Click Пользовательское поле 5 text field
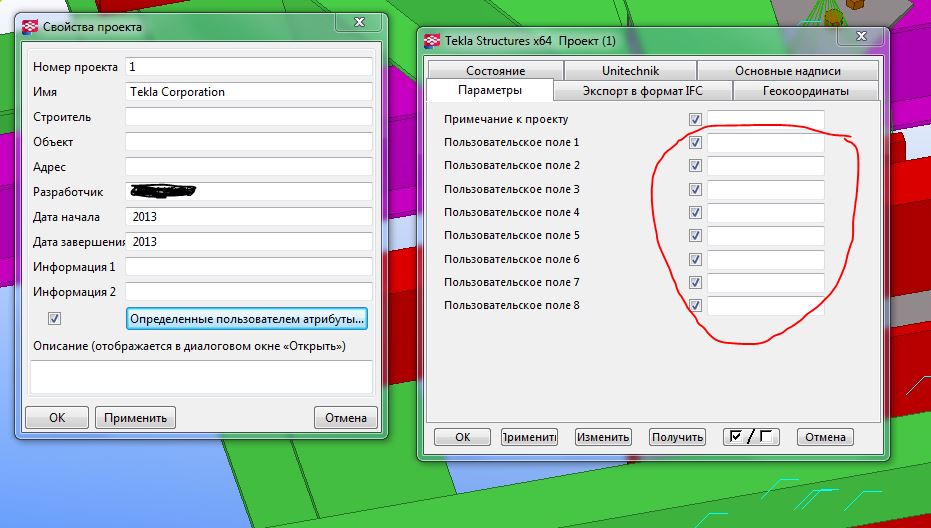Image resolution: width=931 pixels, height=528 pixels. coord(765,236)
